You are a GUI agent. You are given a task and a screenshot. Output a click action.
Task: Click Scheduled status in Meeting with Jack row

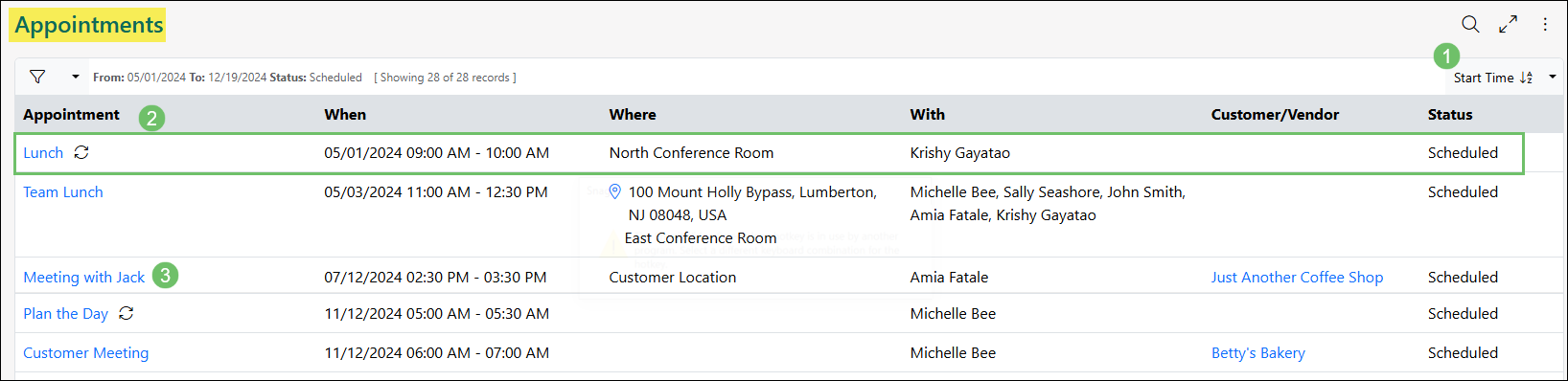pos(1463,278)
